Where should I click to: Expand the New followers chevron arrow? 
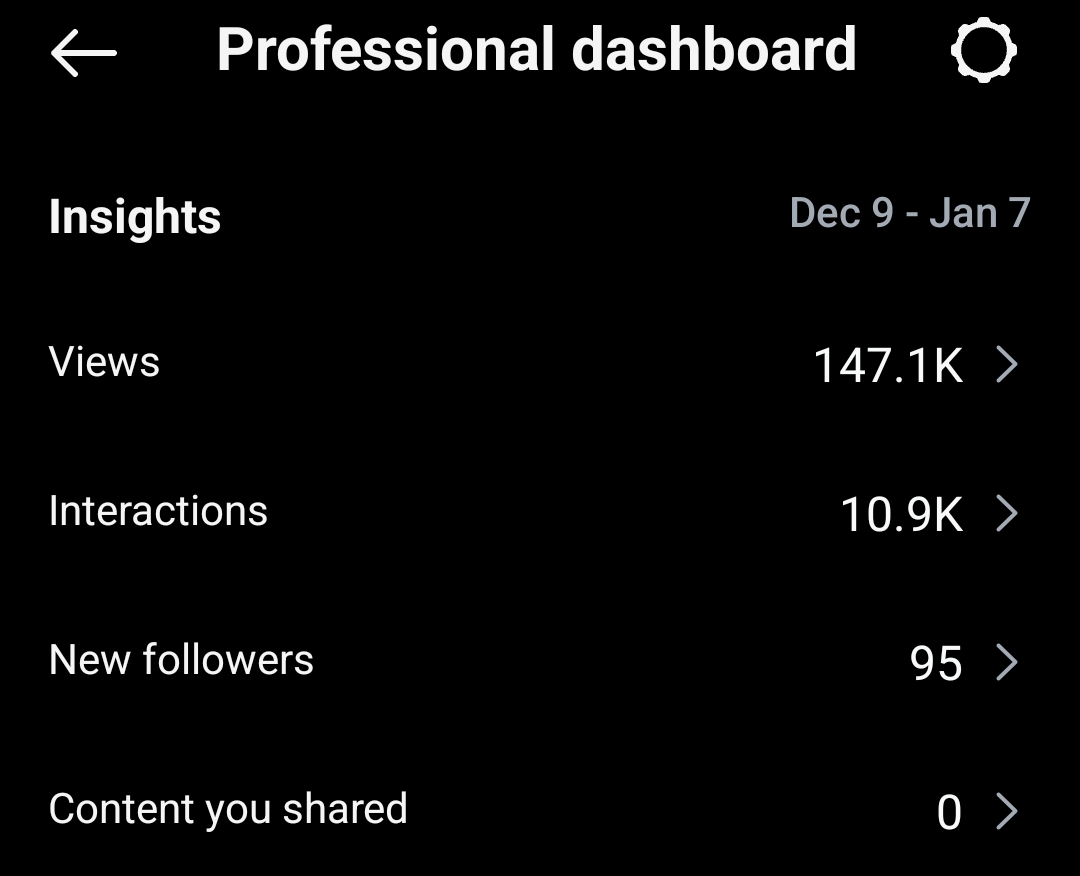pyautogui.click(x=1007, y=662)
